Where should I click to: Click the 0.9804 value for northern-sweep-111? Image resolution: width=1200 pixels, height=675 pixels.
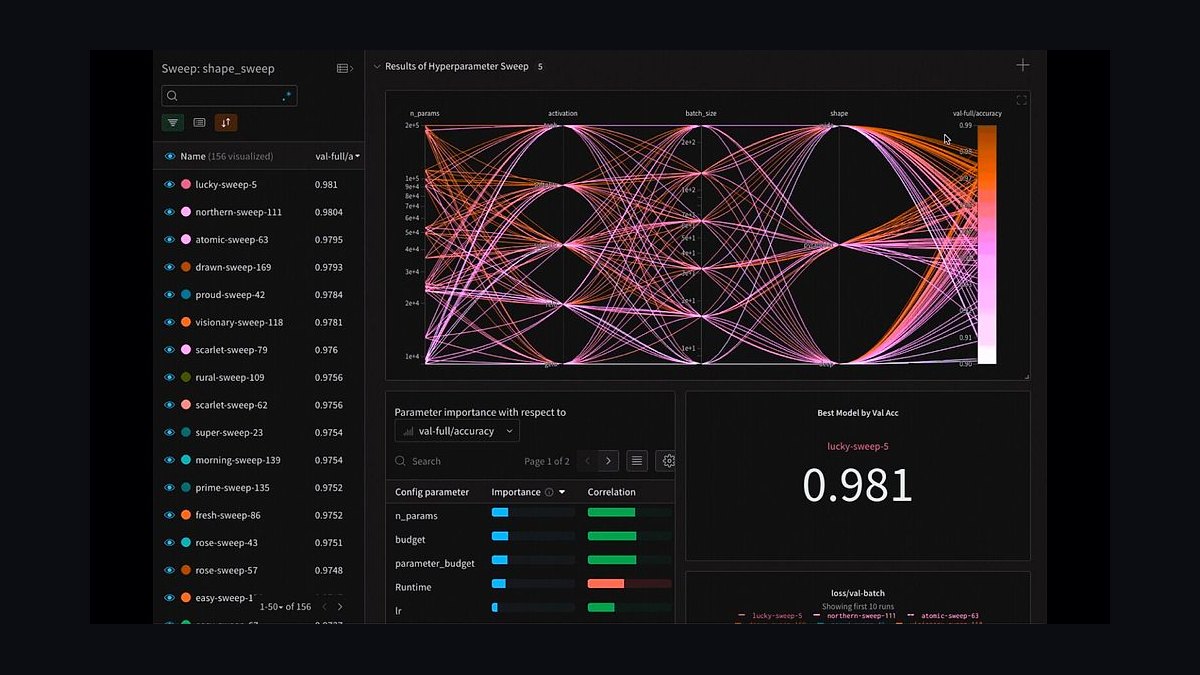pos(328,212)
